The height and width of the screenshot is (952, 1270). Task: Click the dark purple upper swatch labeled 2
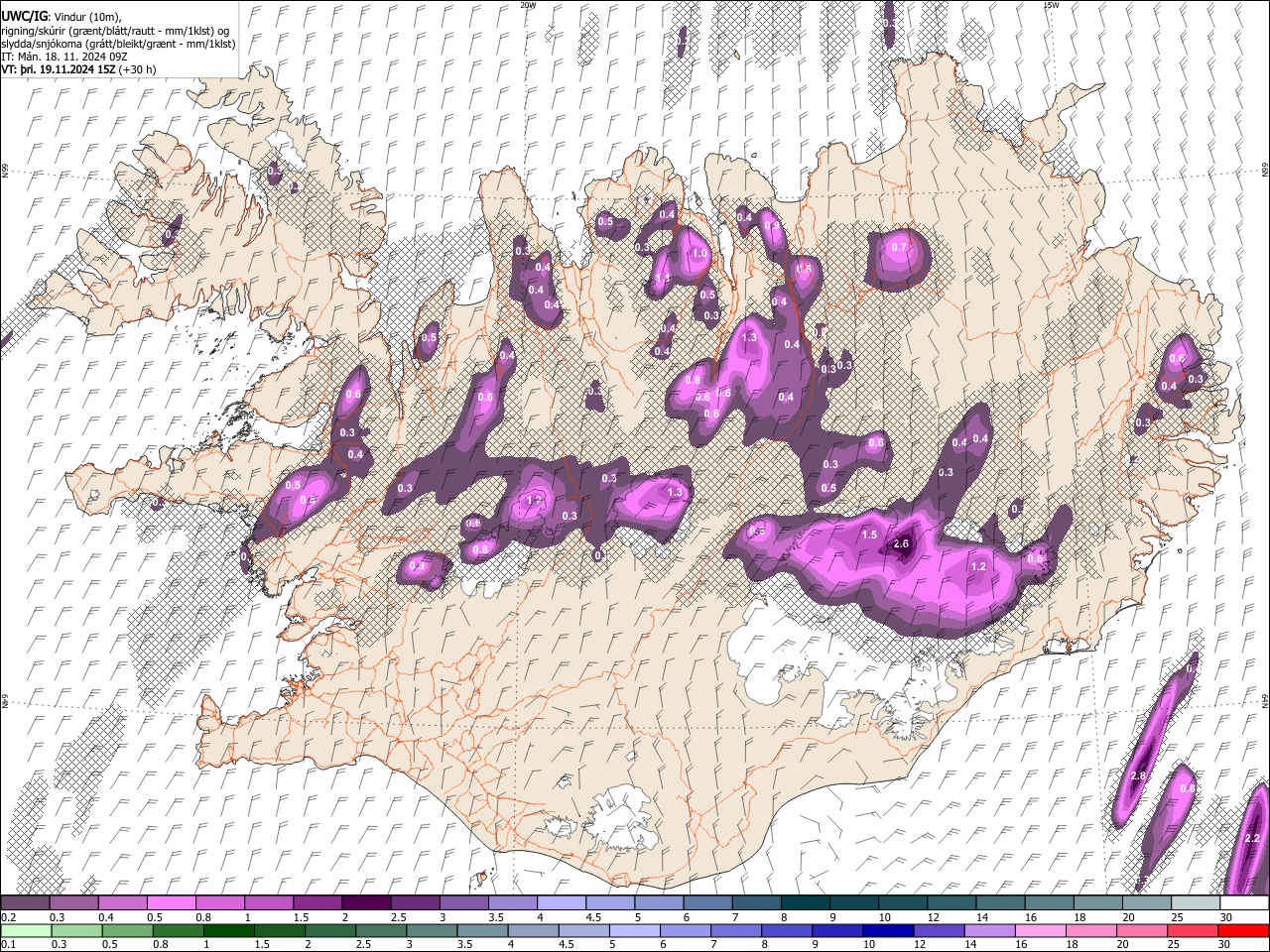click(x=365, y=903)
